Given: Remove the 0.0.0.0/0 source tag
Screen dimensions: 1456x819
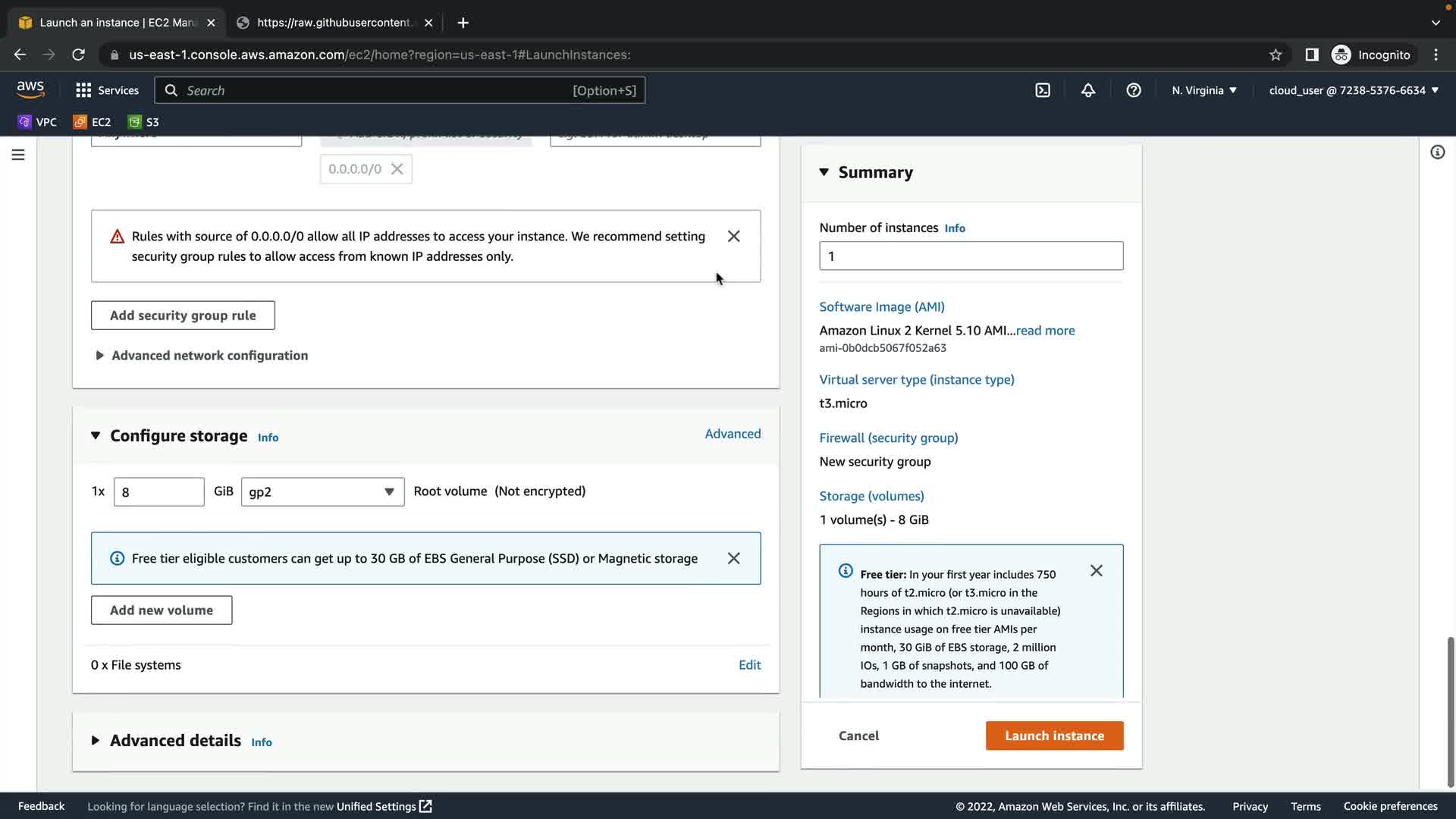Looking at the screenshot, I should click(x=397, y=169).
